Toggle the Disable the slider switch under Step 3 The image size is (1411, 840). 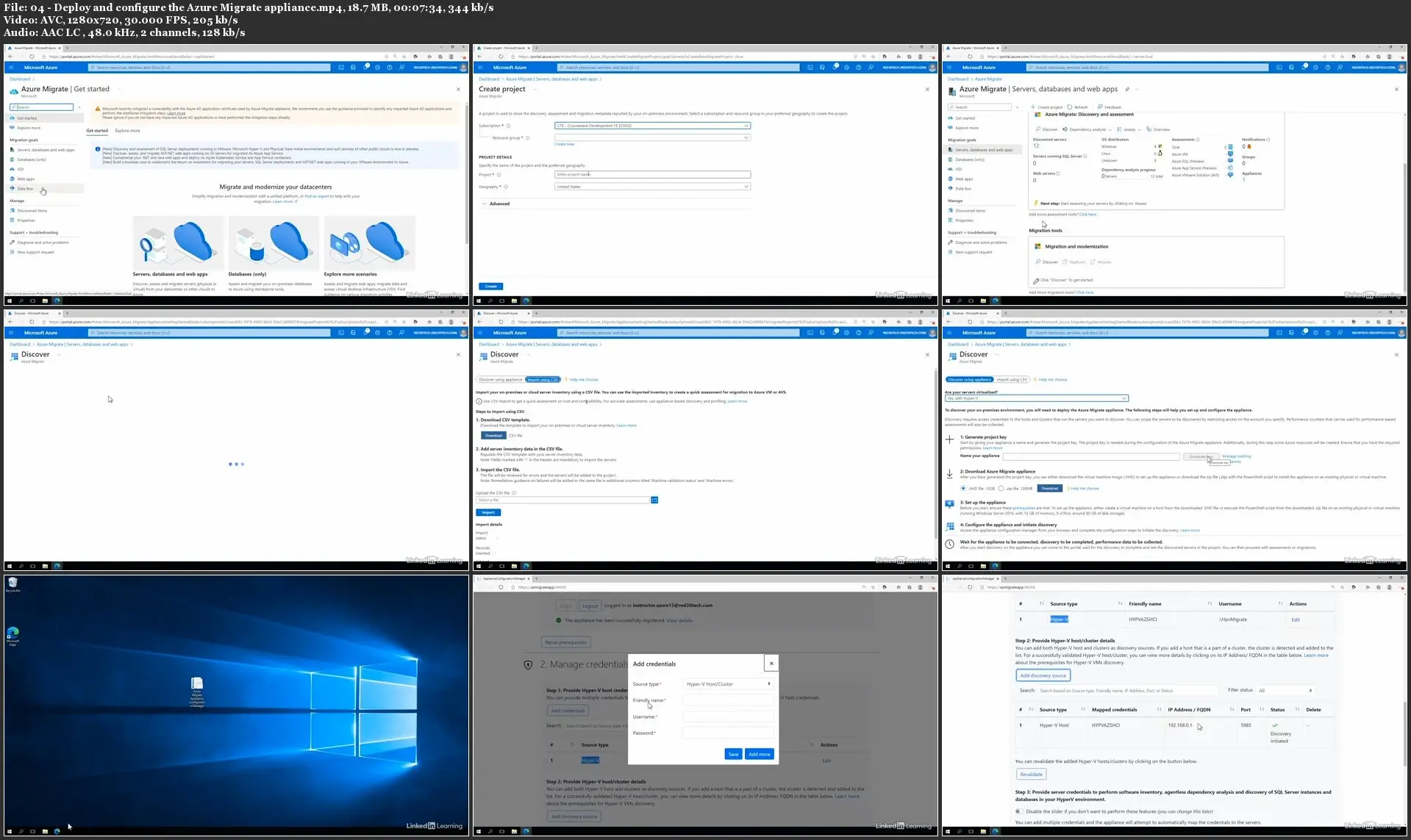point(1019,811)
